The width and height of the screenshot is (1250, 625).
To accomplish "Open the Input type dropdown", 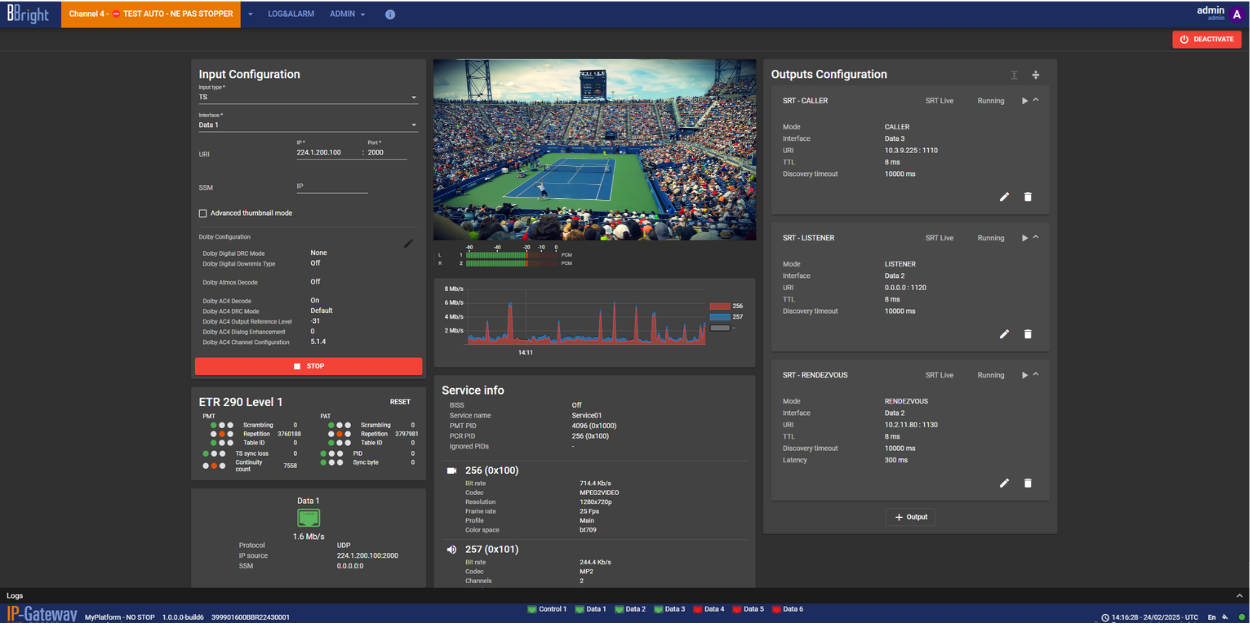I will pos(308,97).
